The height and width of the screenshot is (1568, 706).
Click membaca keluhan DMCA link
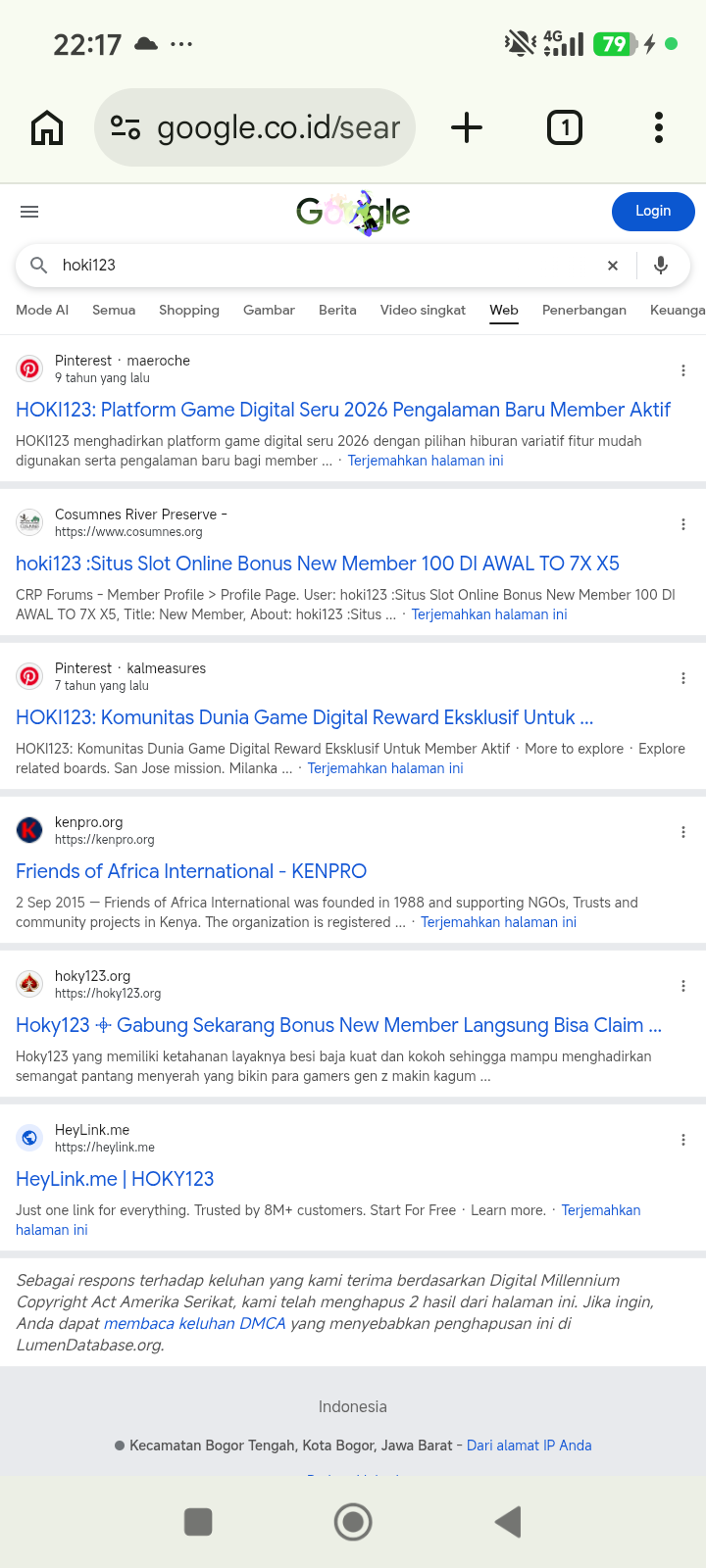(194, 1323)
